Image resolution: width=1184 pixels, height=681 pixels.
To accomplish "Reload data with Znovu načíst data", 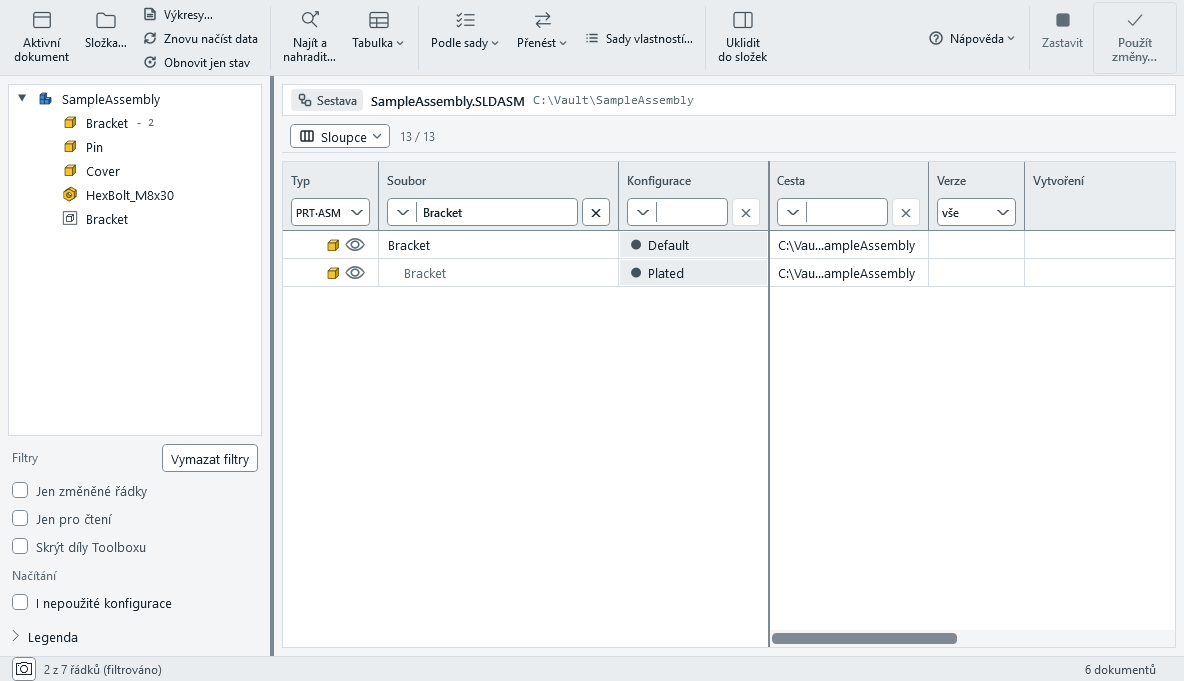I will [x=201, y=39].
